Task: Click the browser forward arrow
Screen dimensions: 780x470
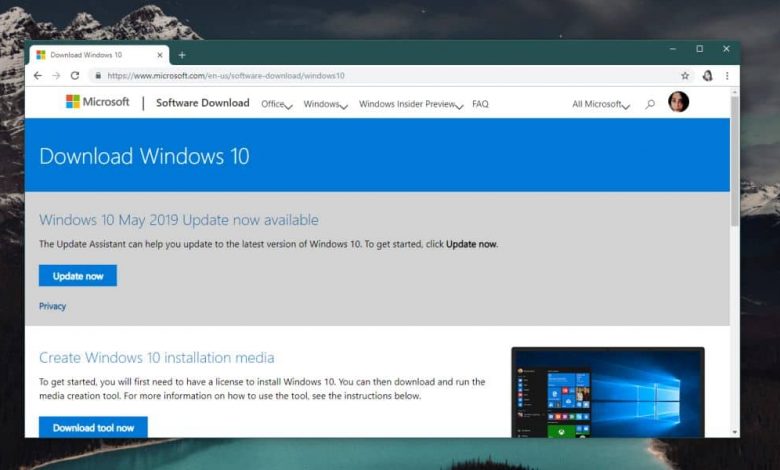Action: pos(56,76)
